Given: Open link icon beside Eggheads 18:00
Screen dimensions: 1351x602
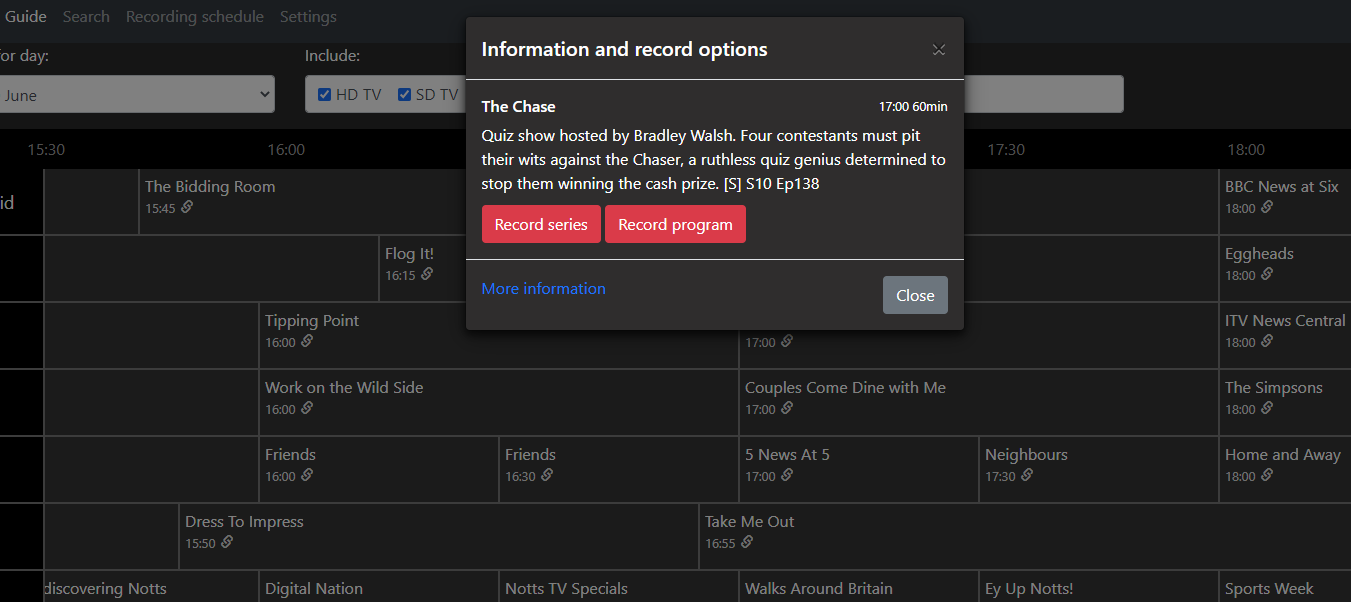Looking at the screenshot, I should pos(1267,275).
